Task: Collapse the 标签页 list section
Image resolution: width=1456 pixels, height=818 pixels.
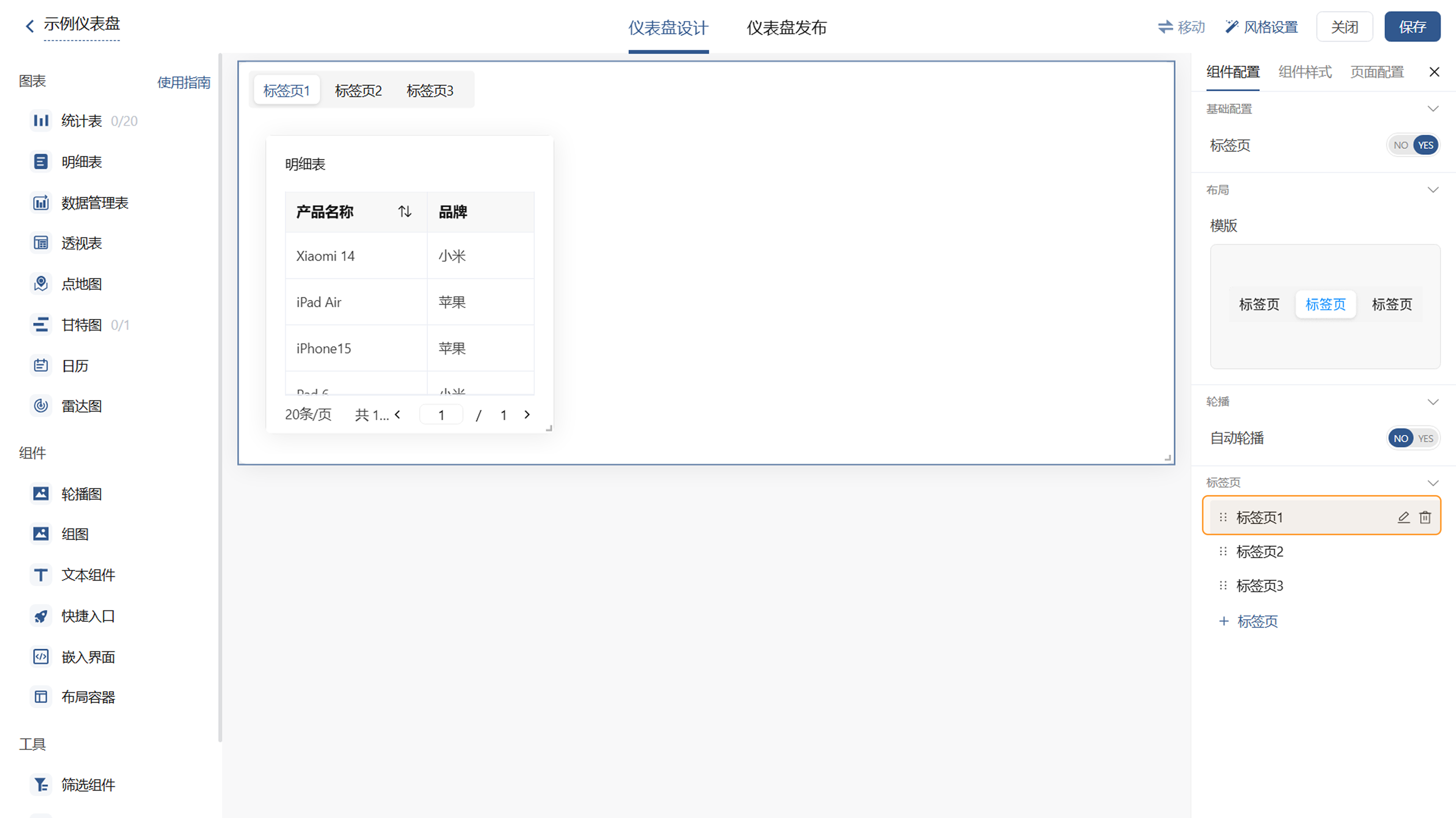Action: coord(1433,483)
